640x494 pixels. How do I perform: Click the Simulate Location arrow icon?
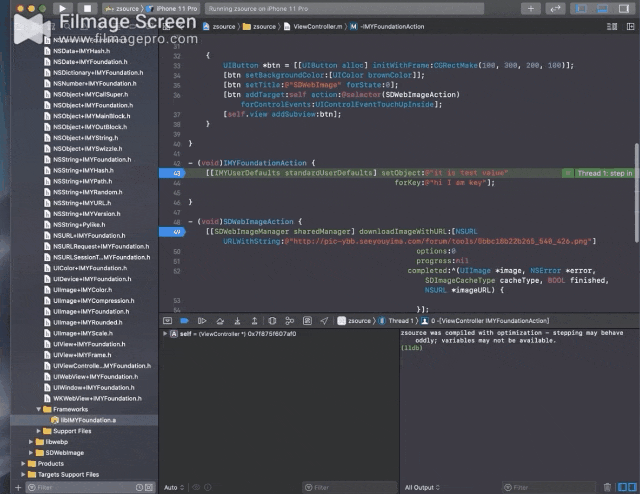point(324,320)
